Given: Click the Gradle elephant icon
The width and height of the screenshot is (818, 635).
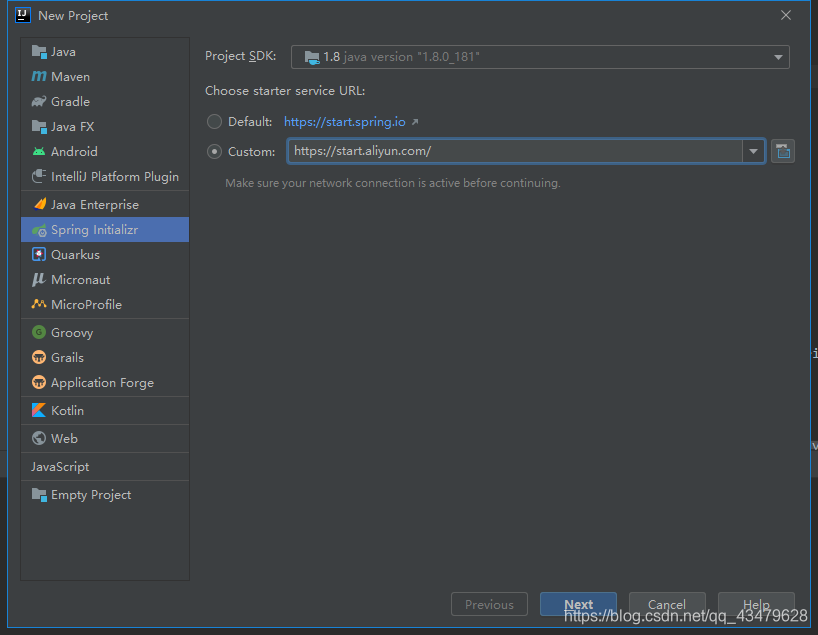Looking at the screenshot, I should (x=39, y=102).
